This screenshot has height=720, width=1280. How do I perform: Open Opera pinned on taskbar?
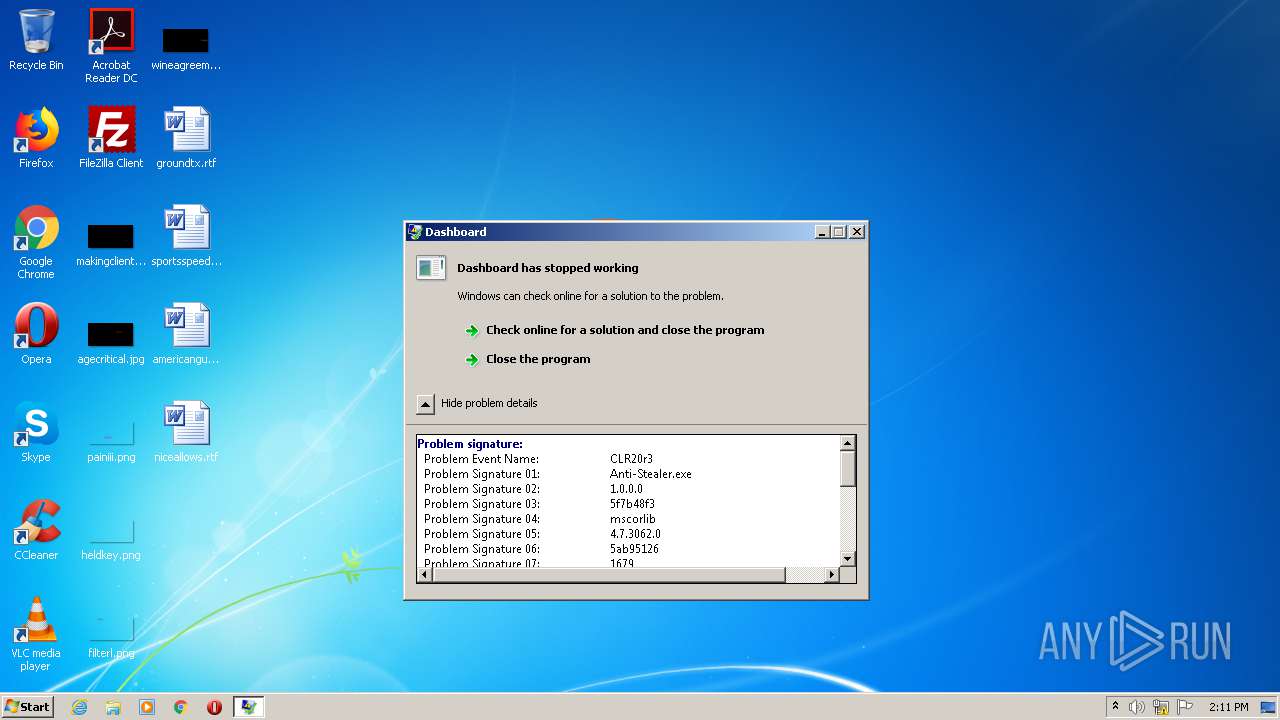pos(214,707)
